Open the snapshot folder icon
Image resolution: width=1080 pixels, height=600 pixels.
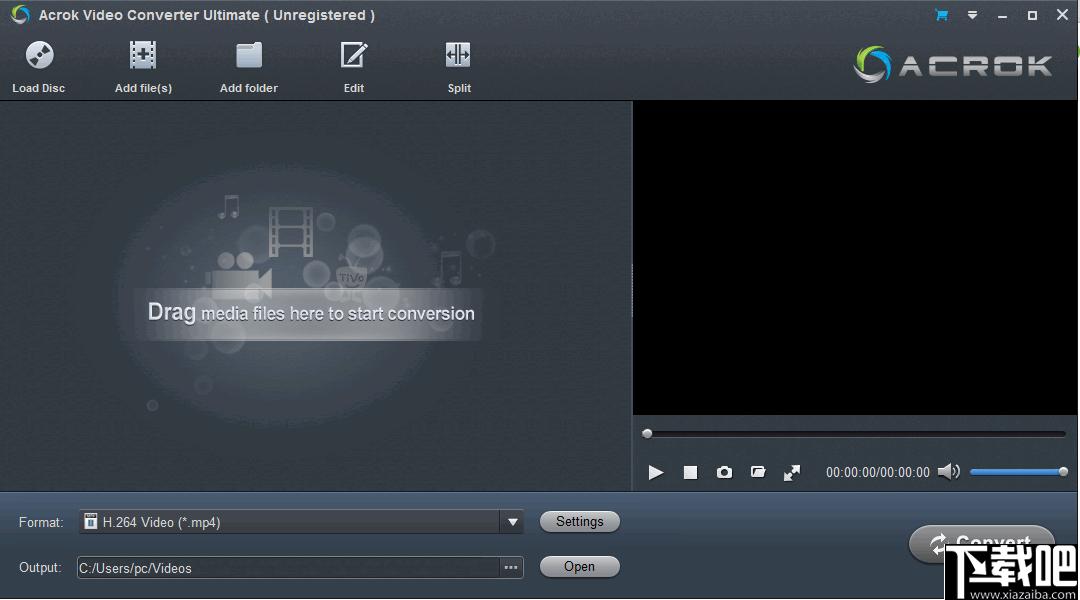[758, 473]
